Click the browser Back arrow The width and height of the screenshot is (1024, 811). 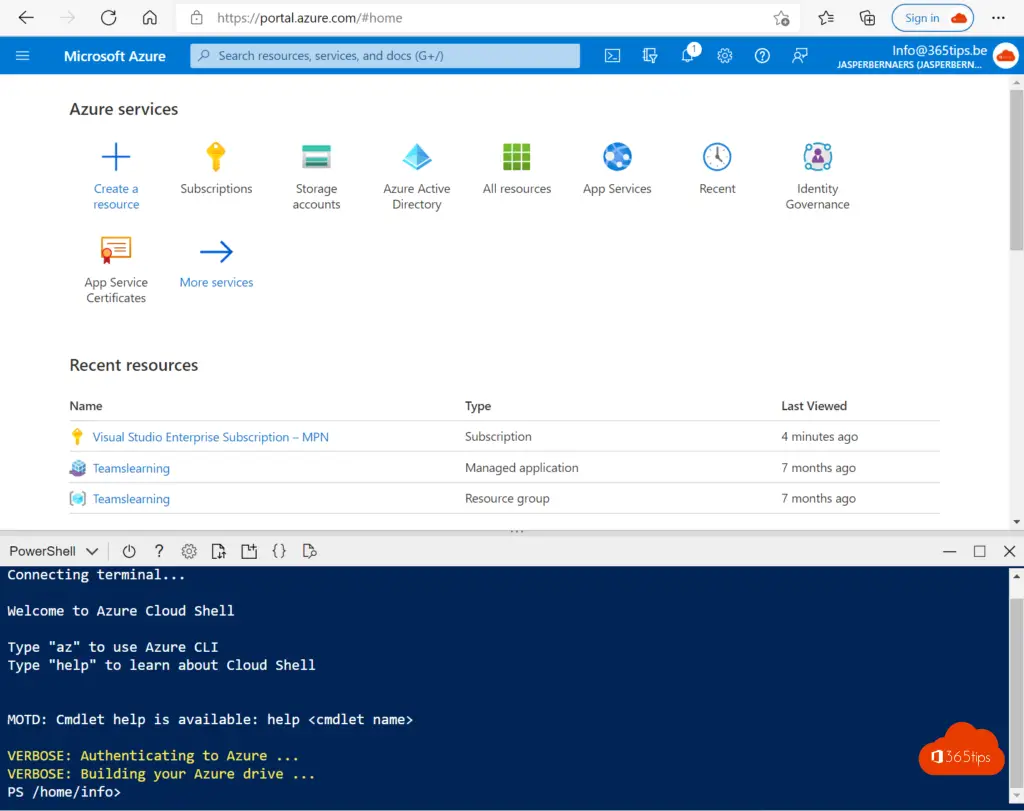26,18
